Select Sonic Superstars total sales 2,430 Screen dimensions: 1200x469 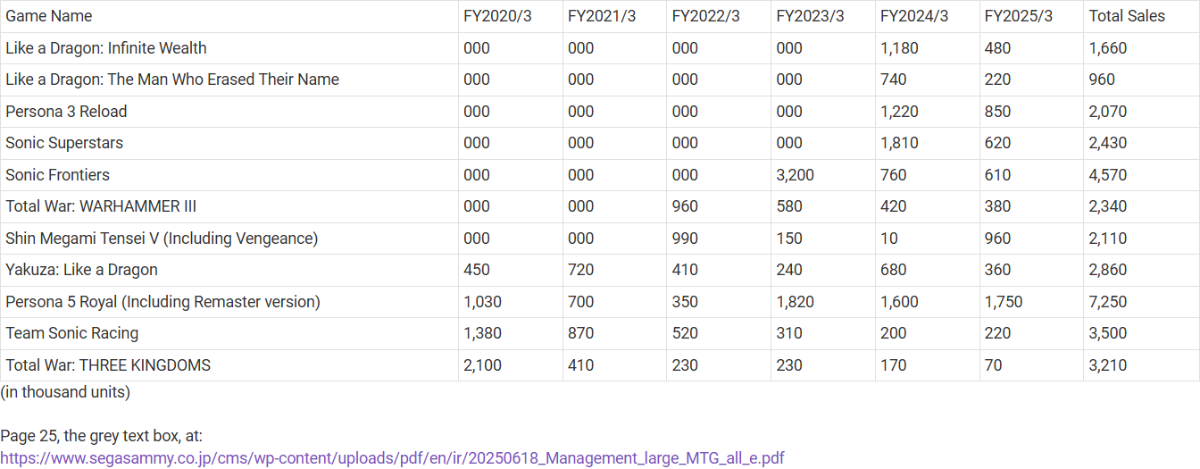[x=1107, y=143]
